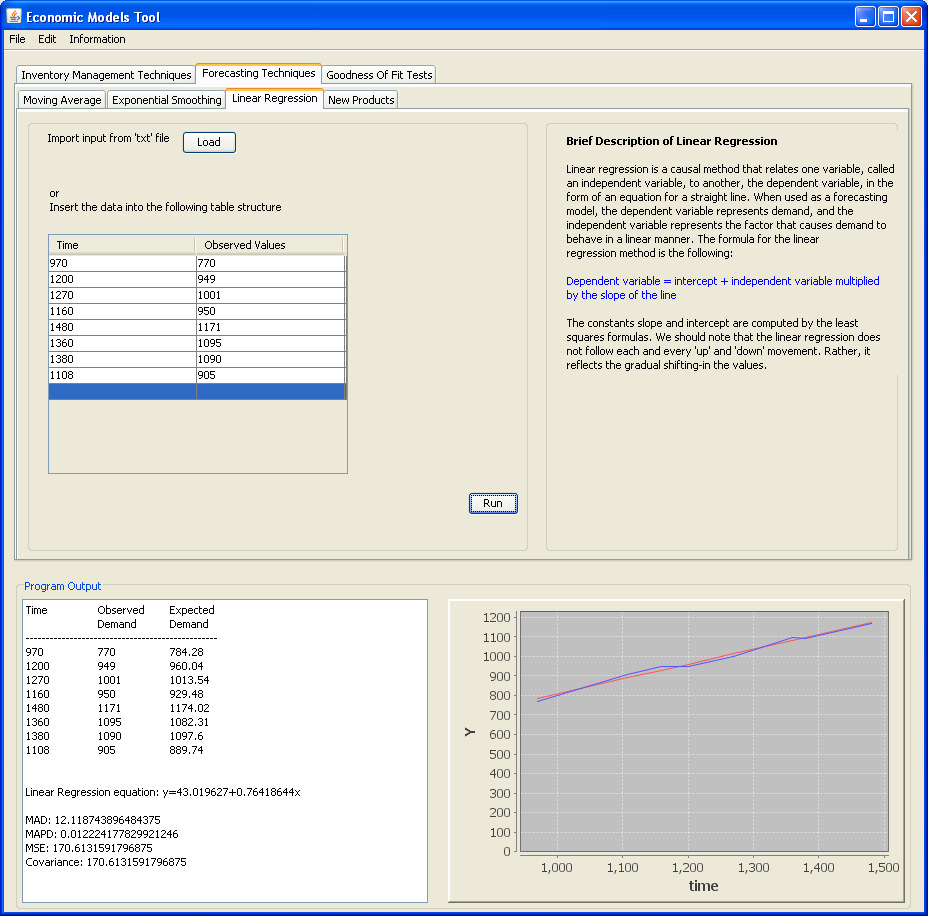Select the Time cell containing 1360
Screen dimensions: 928x916
123,343
